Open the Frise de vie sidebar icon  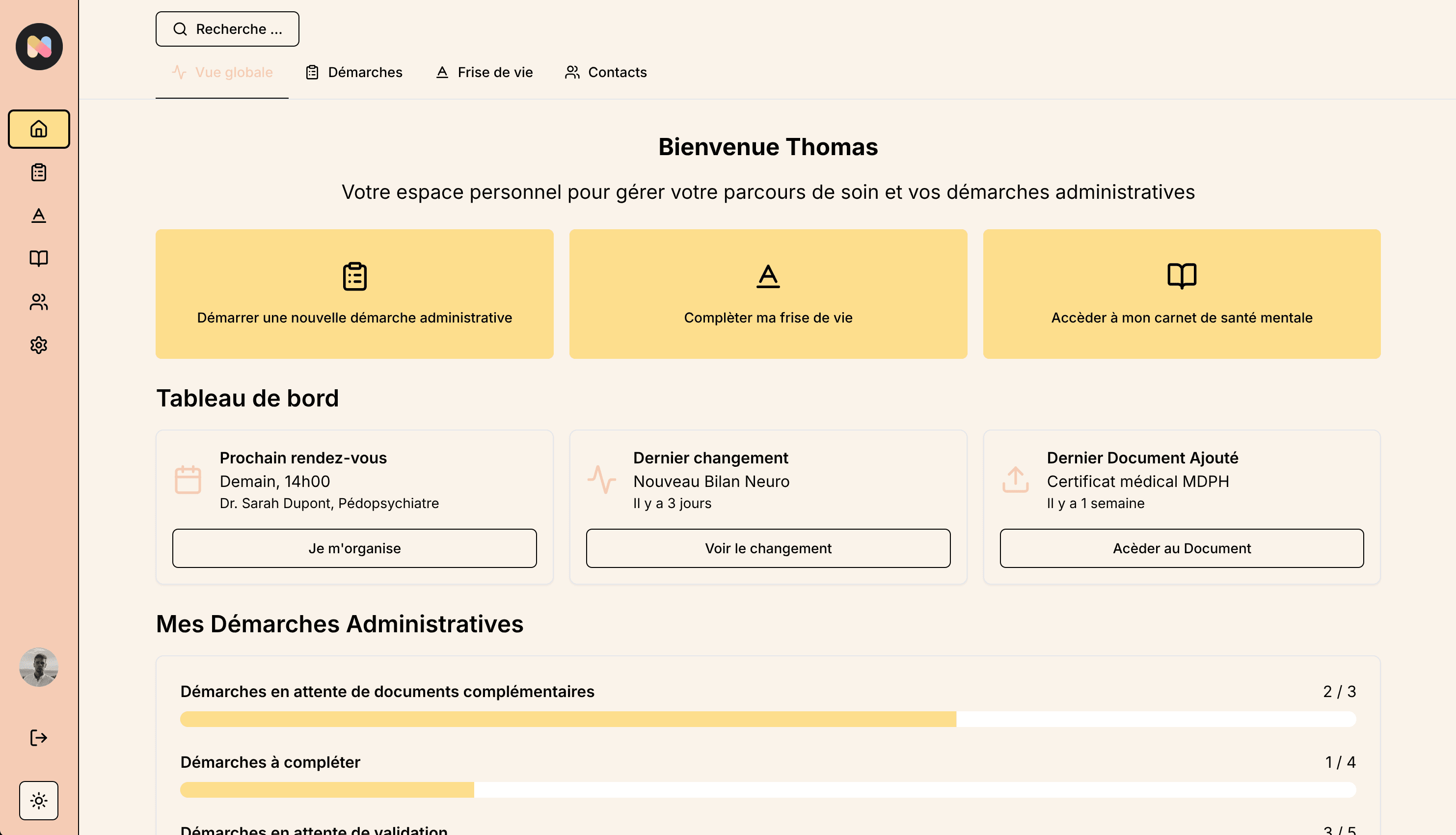coord(39,215)
